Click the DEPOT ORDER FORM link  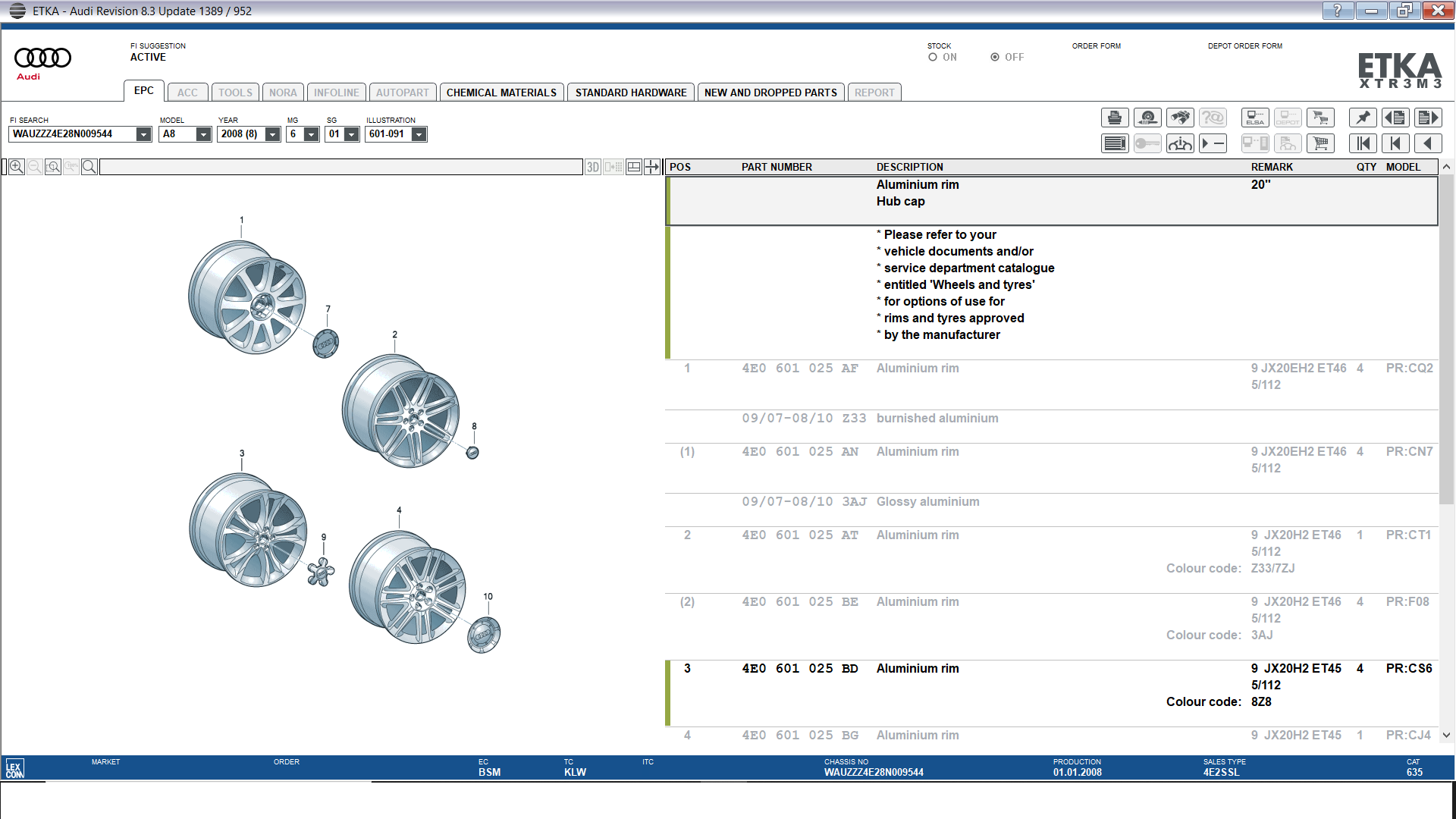click(1244, 46)
